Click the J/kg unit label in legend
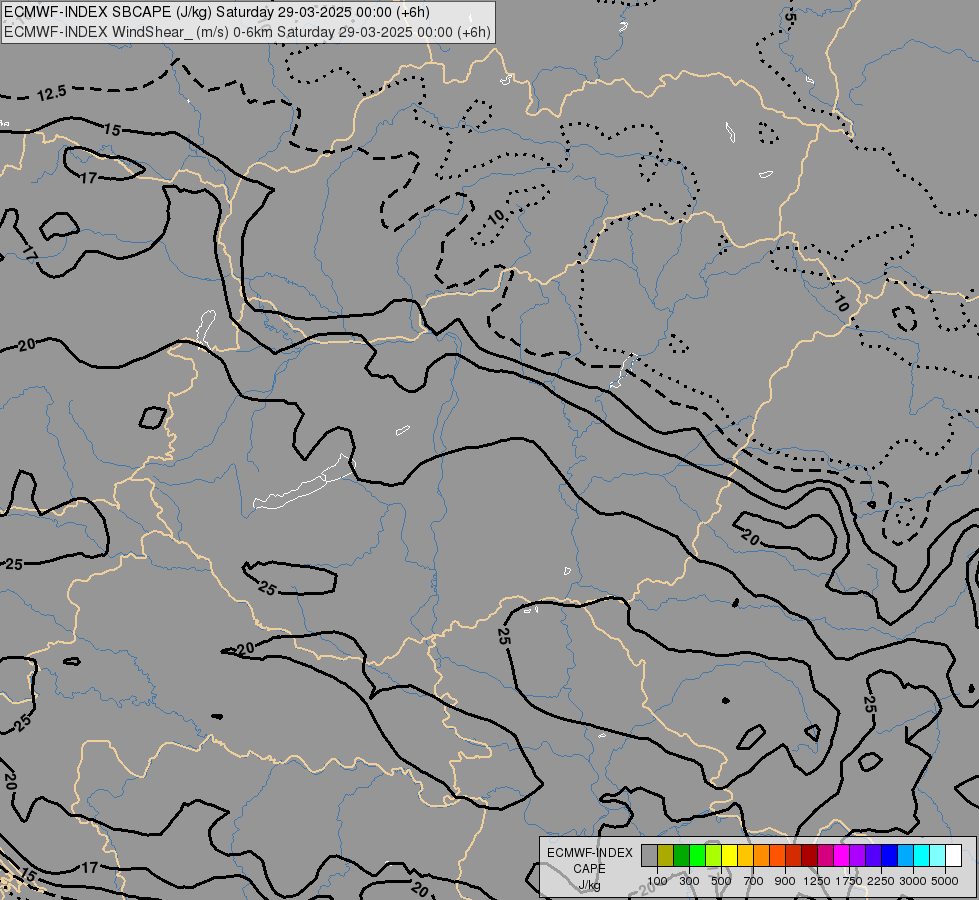Image resolution: width=979 pixels, height=900 pixels. (589, 886)
